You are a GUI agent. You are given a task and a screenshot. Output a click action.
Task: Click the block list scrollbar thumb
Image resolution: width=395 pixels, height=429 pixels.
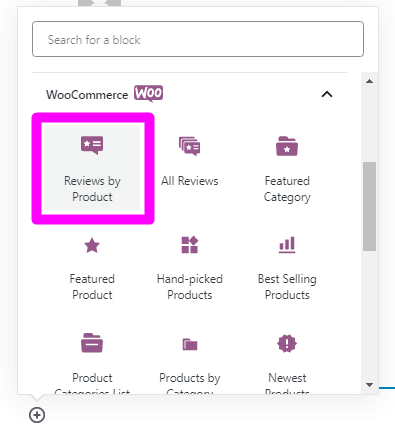point(369,206)
